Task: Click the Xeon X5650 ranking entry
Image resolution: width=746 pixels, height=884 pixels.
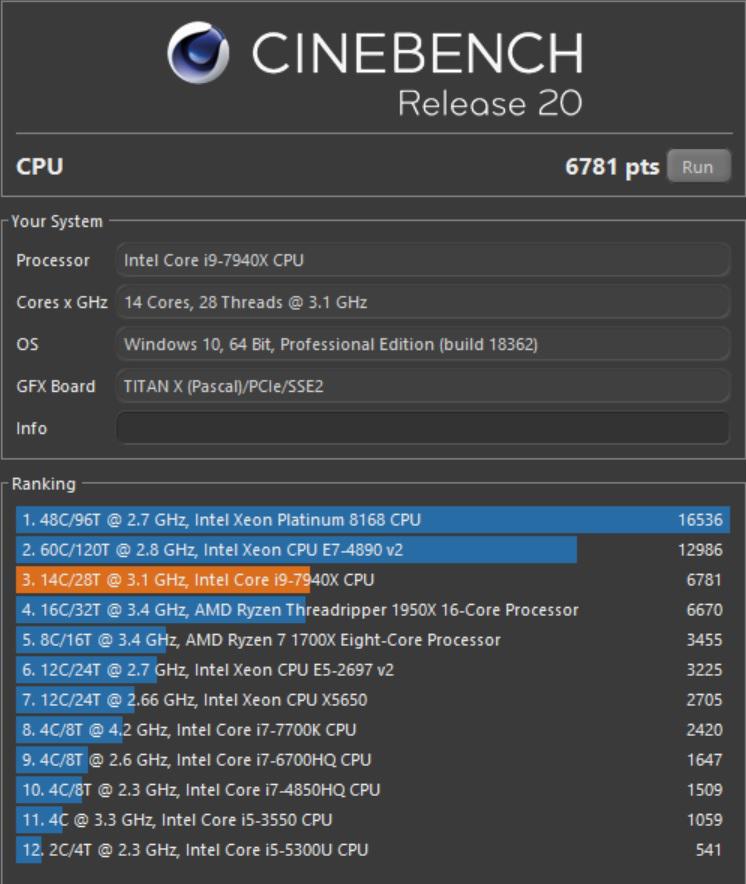Action: (372, 700)
